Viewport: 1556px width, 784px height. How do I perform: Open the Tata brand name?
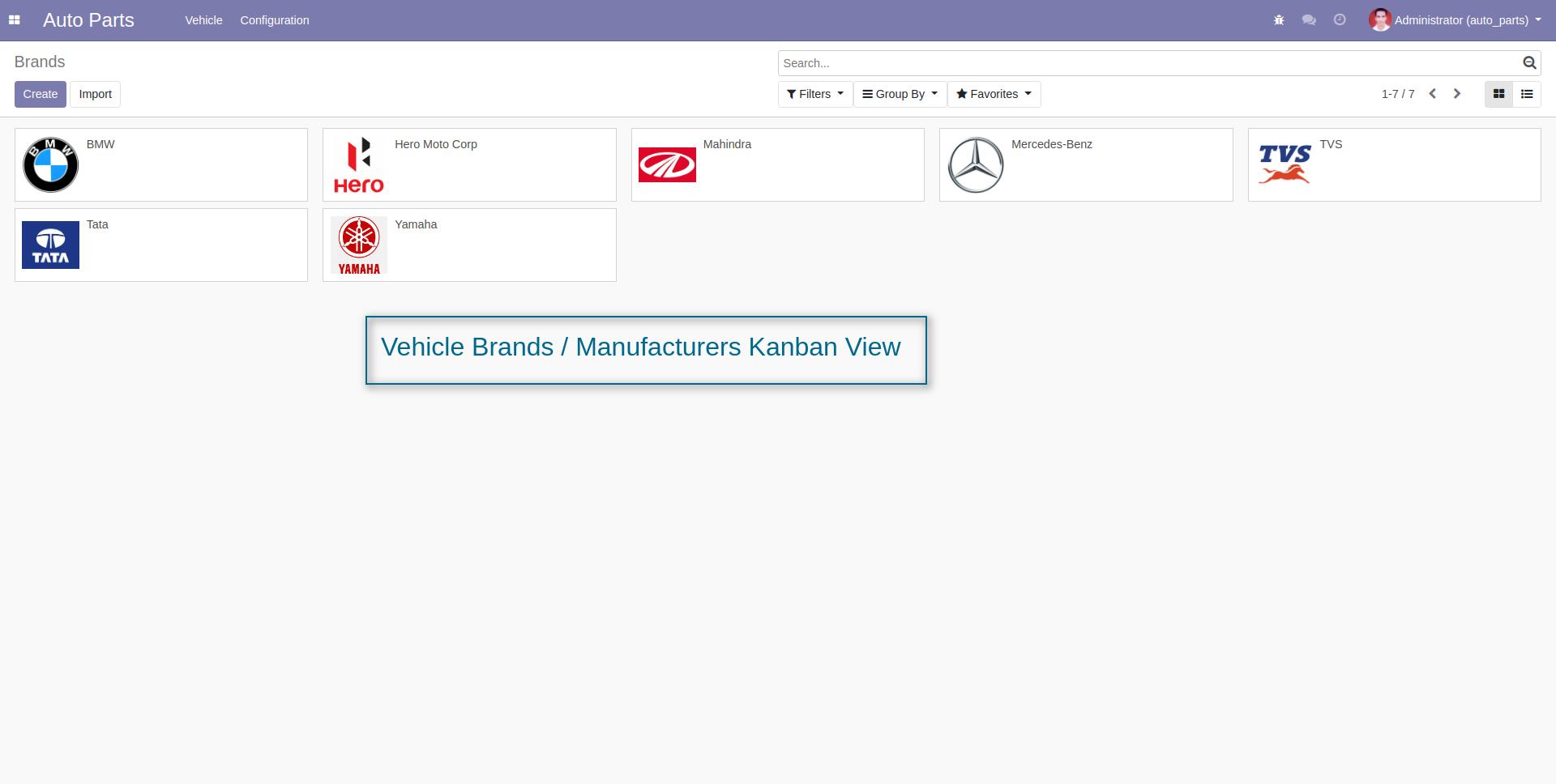(97, 224)
